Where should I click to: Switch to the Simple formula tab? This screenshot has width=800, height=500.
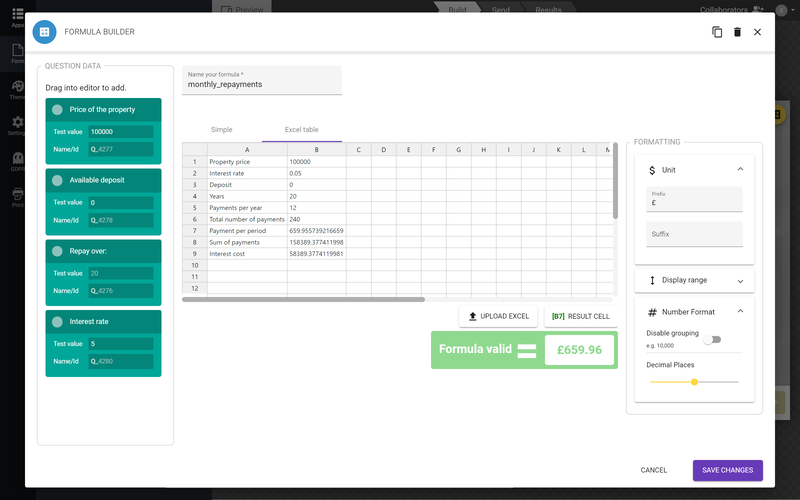[x=221, y=130]
